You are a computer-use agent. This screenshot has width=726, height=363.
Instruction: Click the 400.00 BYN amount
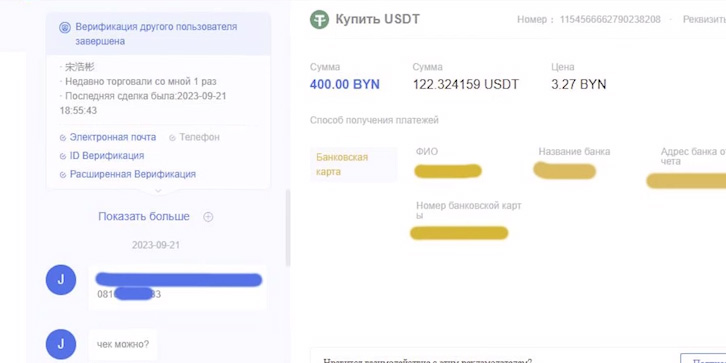coord(344,84)
